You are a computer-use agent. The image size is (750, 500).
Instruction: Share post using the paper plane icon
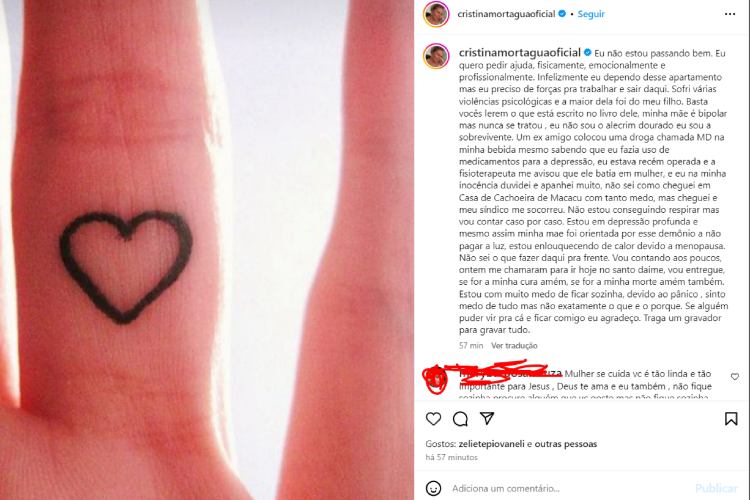pos(487,418)
